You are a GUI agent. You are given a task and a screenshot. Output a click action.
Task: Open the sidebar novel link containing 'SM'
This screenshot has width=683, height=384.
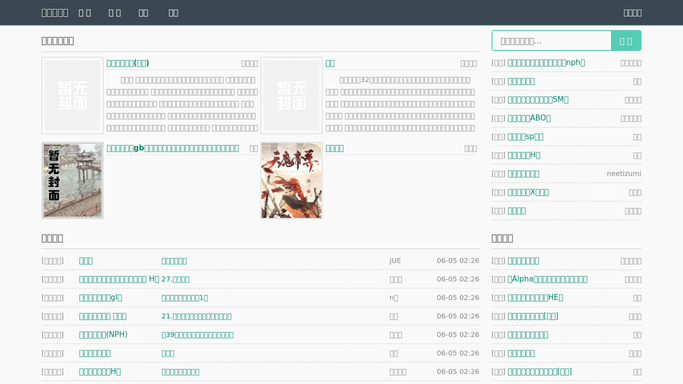click(x=538, y=100)
